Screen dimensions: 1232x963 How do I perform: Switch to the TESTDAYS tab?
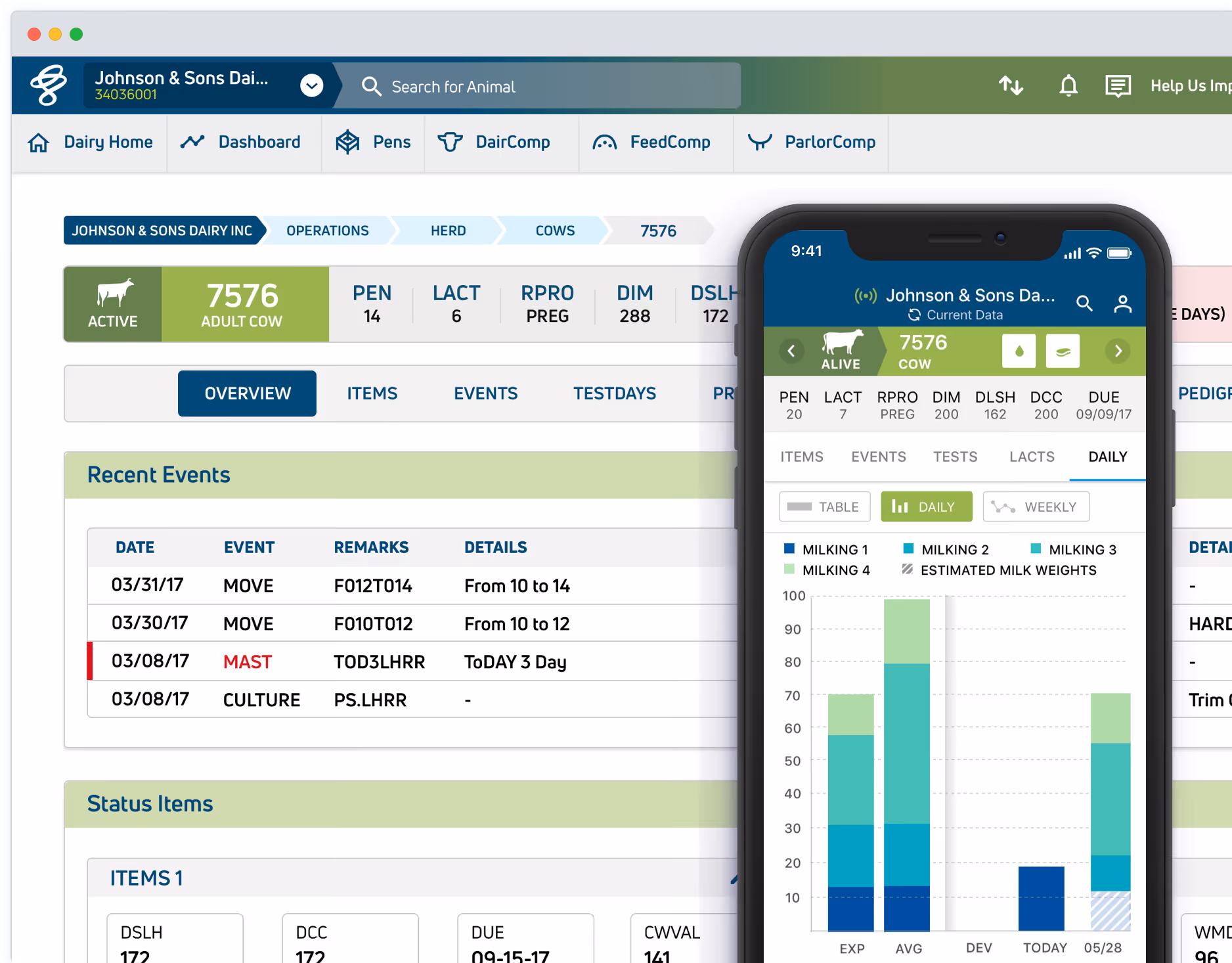click(x=615, y=393)
